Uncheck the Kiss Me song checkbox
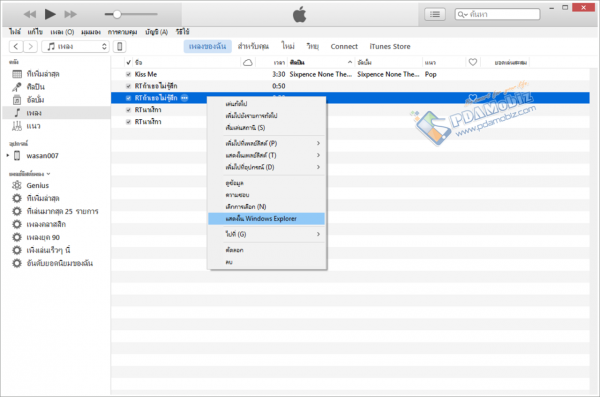Image resolution: width=600 pixels, height=397 pixels. tap(129, 74)
